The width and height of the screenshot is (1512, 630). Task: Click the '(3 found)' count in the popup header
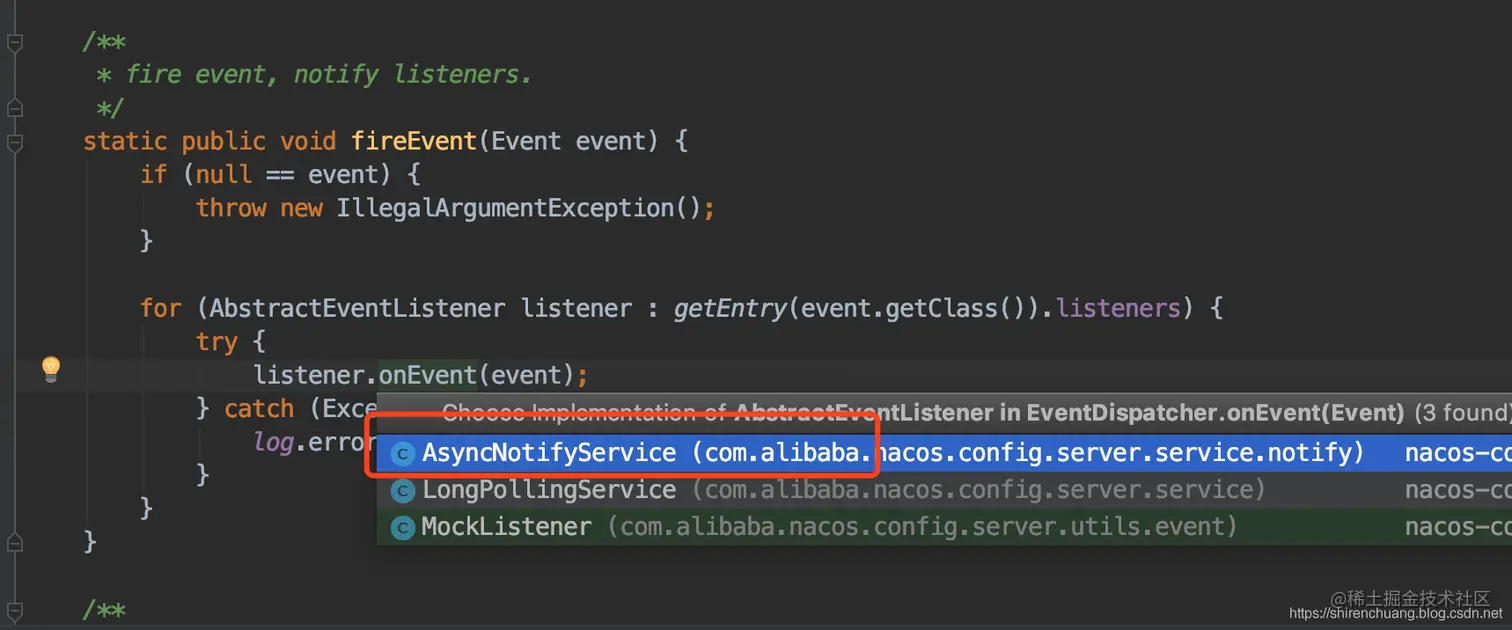pos(1461,413)
